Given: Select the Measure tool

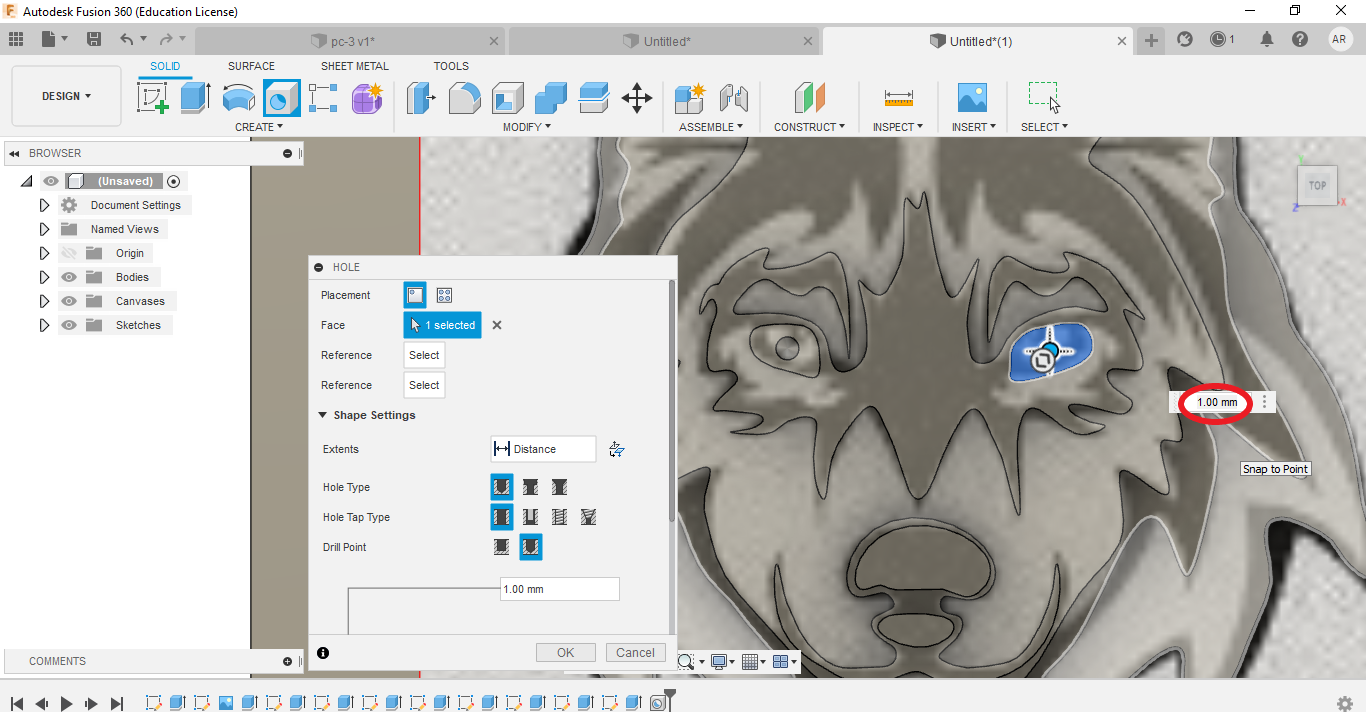Looking at the screenshot, I should tap(898, 98).
